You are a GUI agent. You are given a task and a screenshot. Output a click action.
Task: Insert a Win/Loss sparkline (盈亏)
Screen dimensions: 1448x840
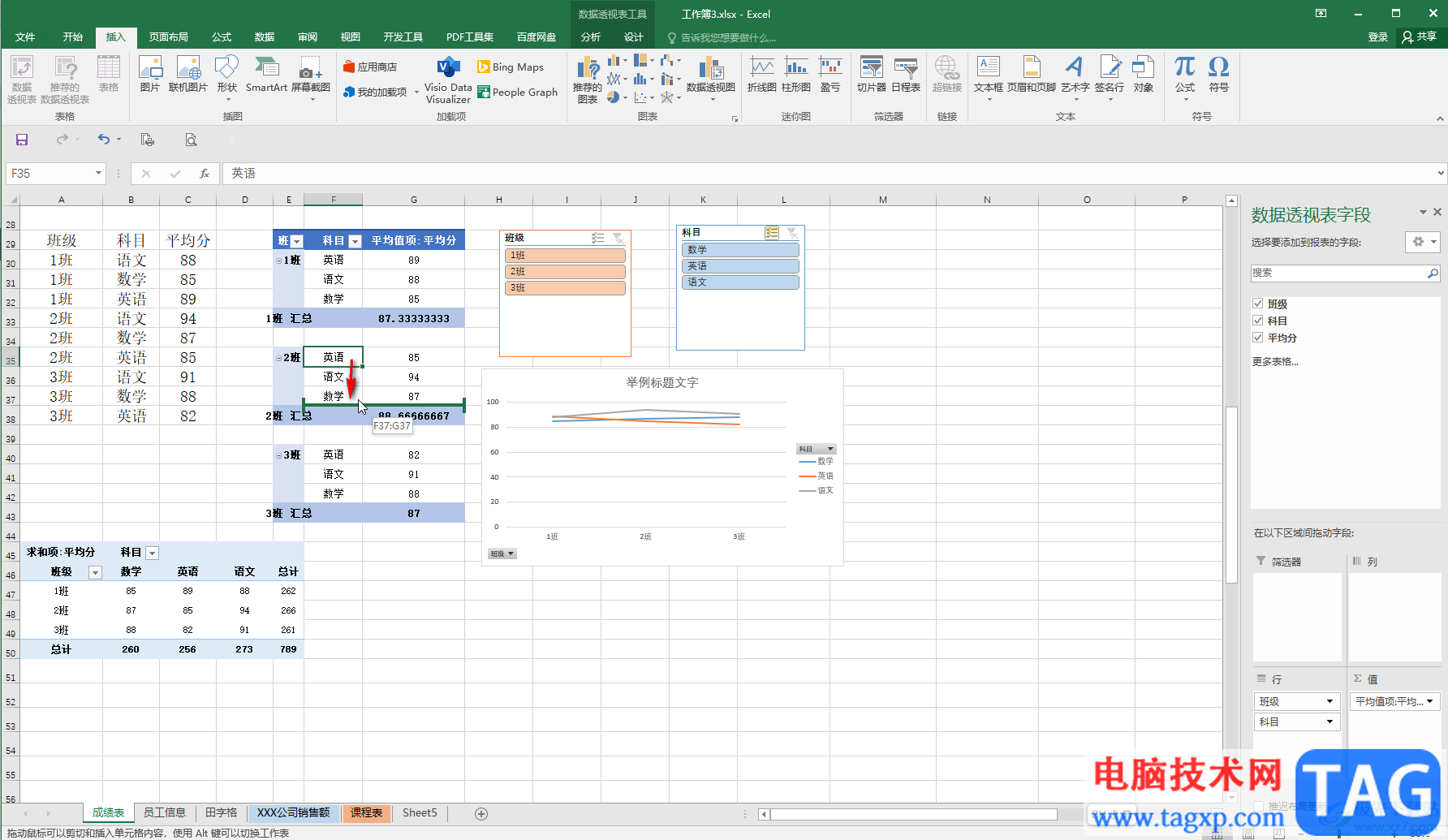(830, 75)
